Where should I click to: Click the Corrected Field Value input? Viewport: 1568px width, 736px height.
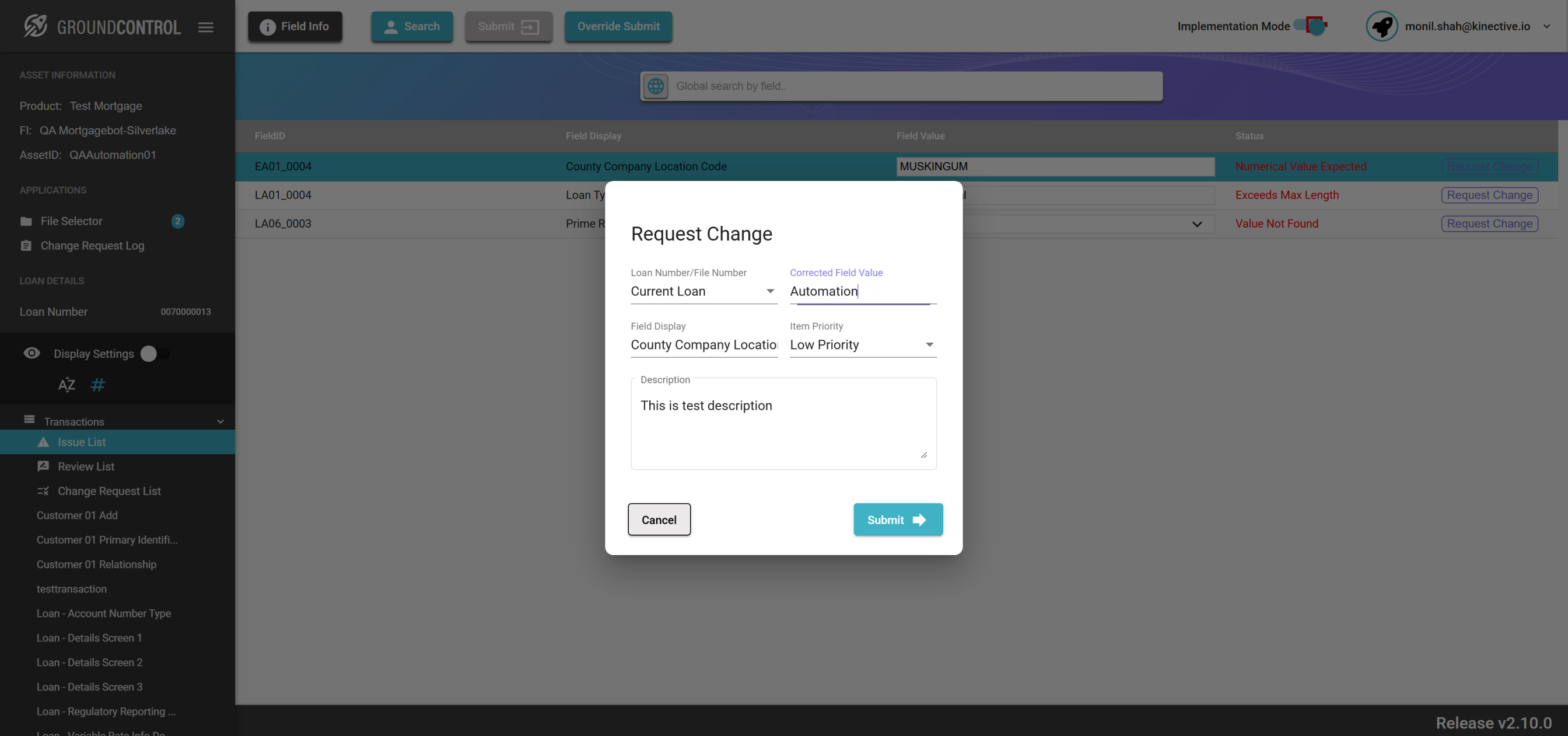(x=862, y=291)
